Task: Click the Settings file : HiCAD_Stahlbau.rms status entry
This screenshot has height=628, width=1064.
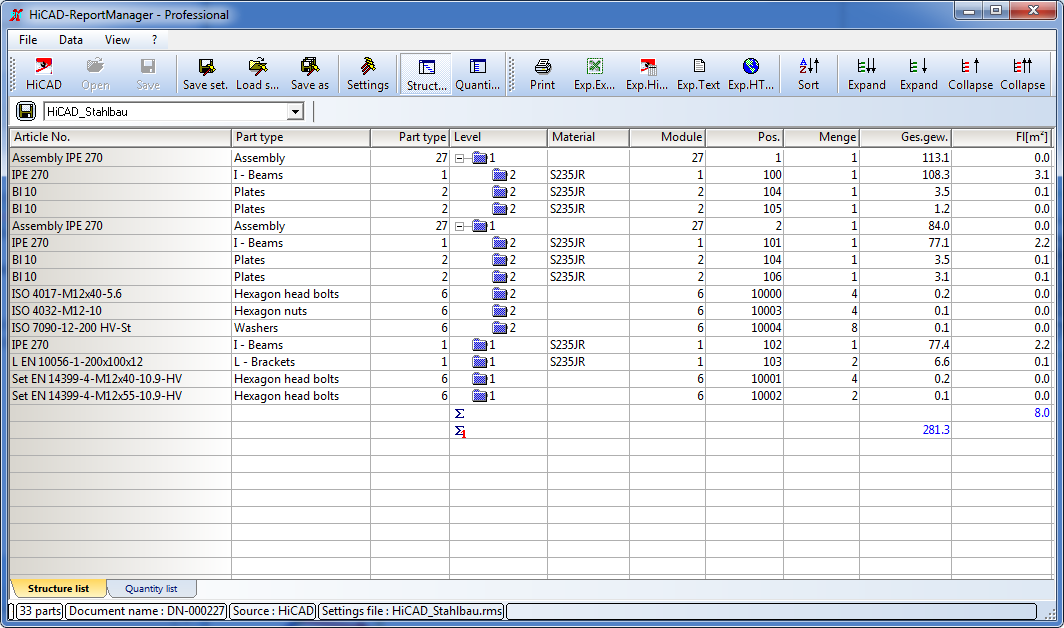Action: (412, 611)
